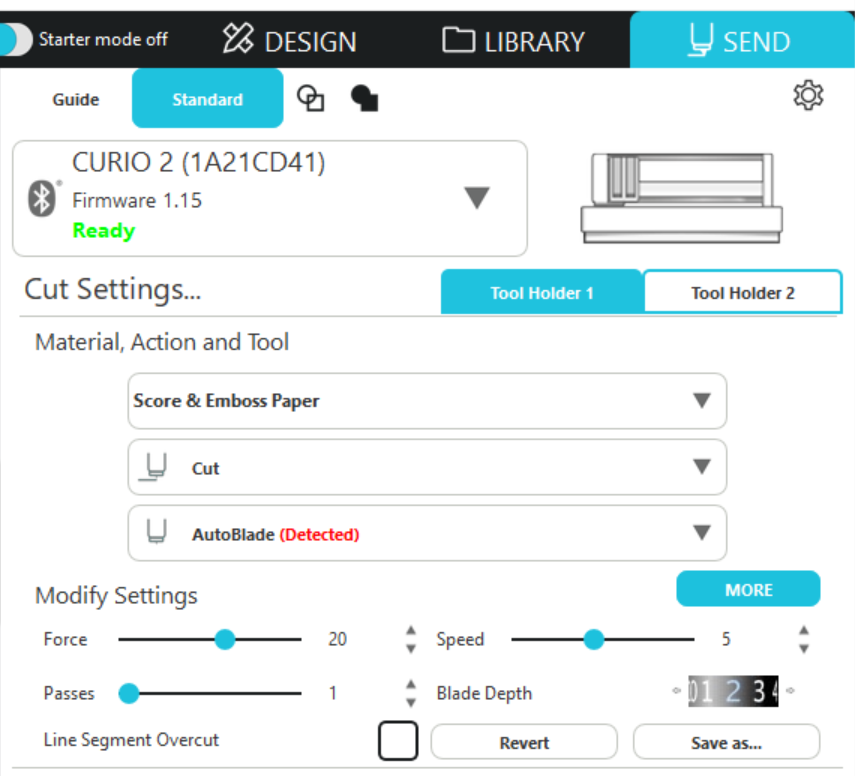Click the right arrow beside Blade Depth

tap(790, 691)
